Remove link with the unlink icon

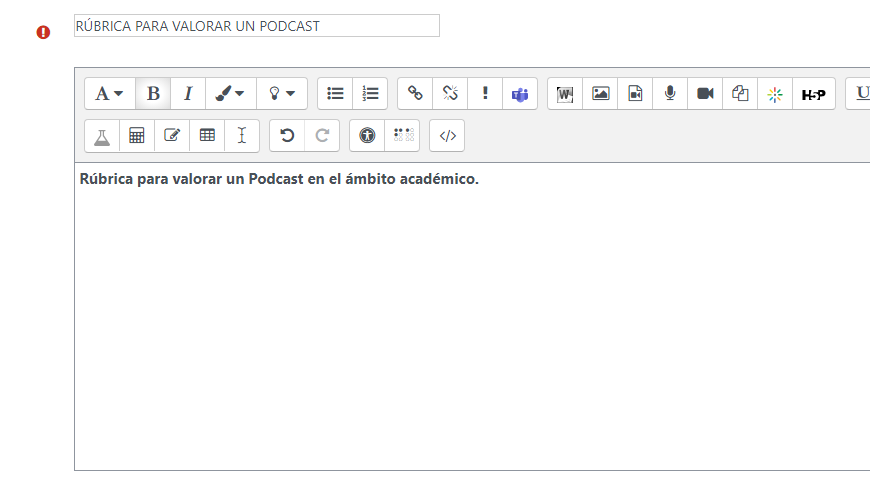tap(450, 94)
